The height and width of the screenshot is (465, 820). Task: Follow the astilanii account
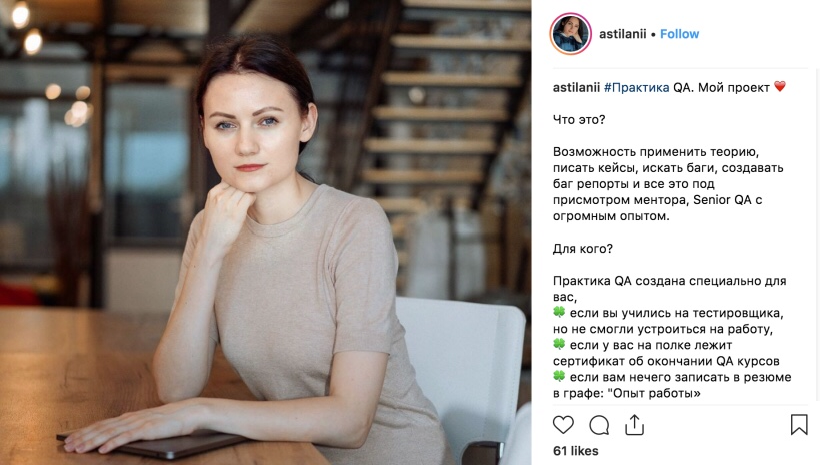[x=679, y=34]
